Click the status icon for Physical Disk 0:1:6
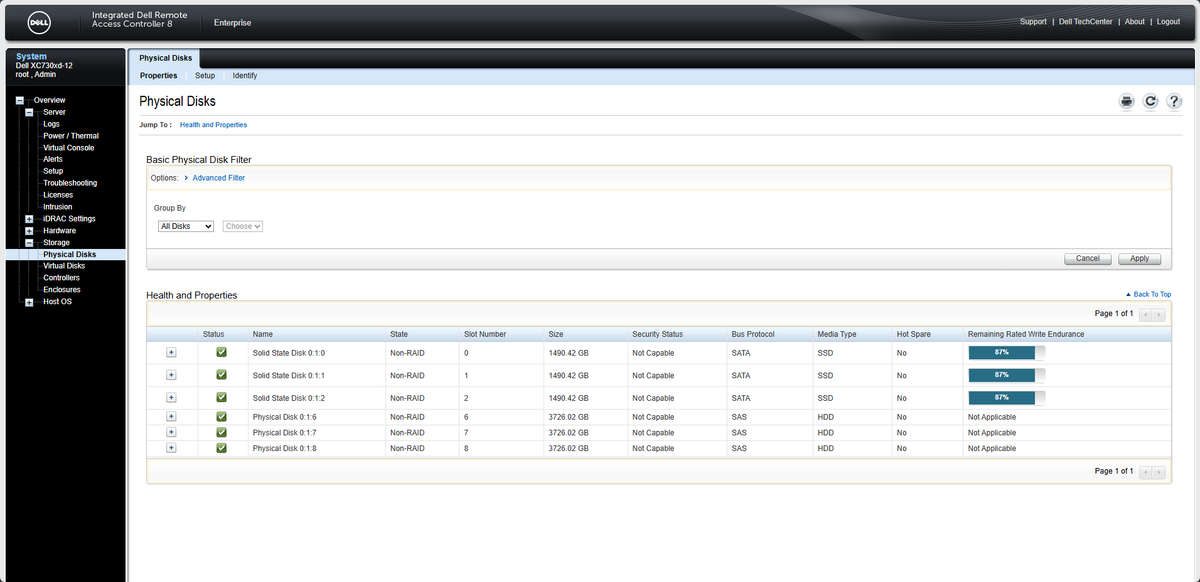1200x582 pixels. coord(220,416)
